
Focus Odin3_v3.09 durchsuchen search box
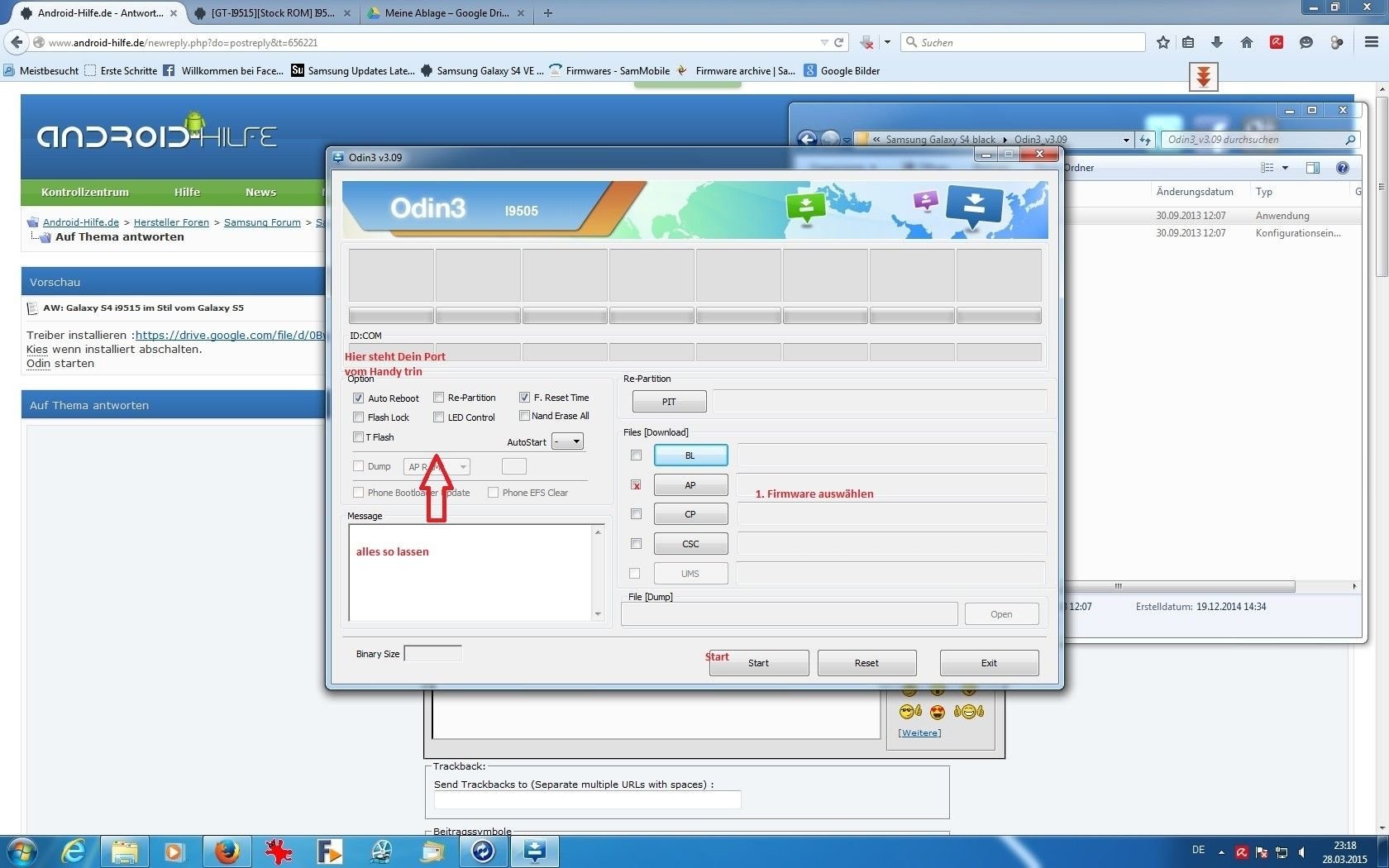pos(1260,140)
